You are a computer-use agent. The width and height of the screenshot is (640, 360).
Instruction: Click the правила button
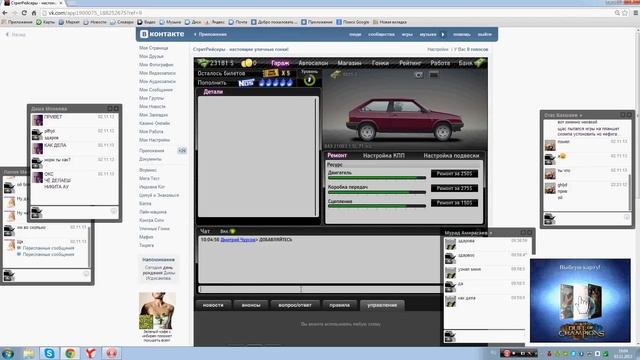tap(340, 305)
